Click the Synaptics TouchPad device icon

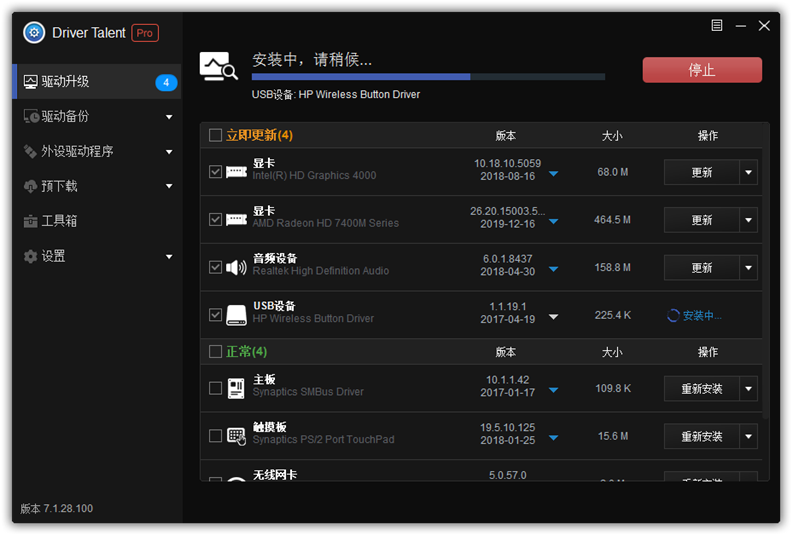coord(236,436)
